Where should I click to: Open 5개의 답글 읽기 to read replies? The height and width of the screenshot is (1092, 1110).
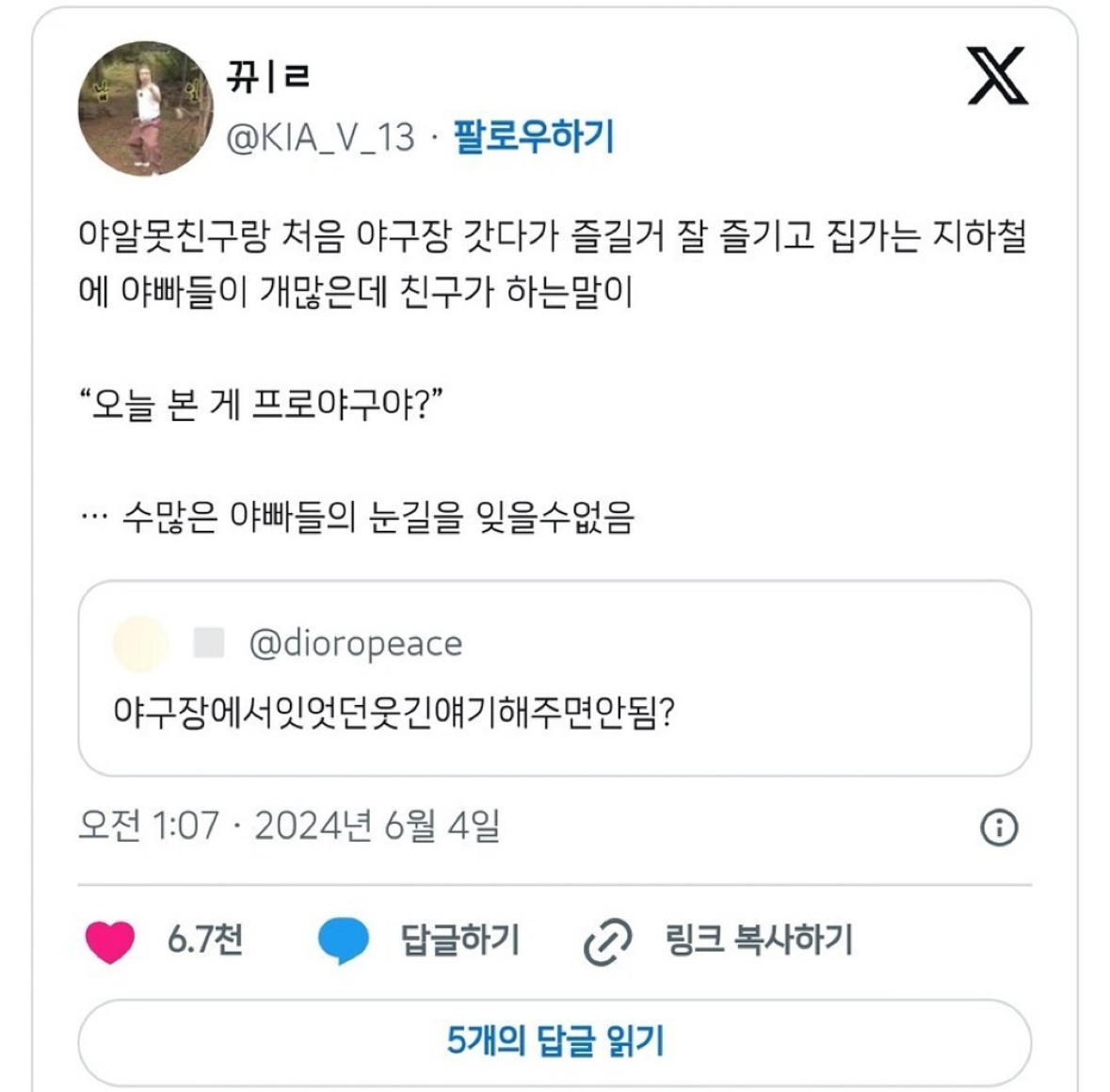(555, 1041)
